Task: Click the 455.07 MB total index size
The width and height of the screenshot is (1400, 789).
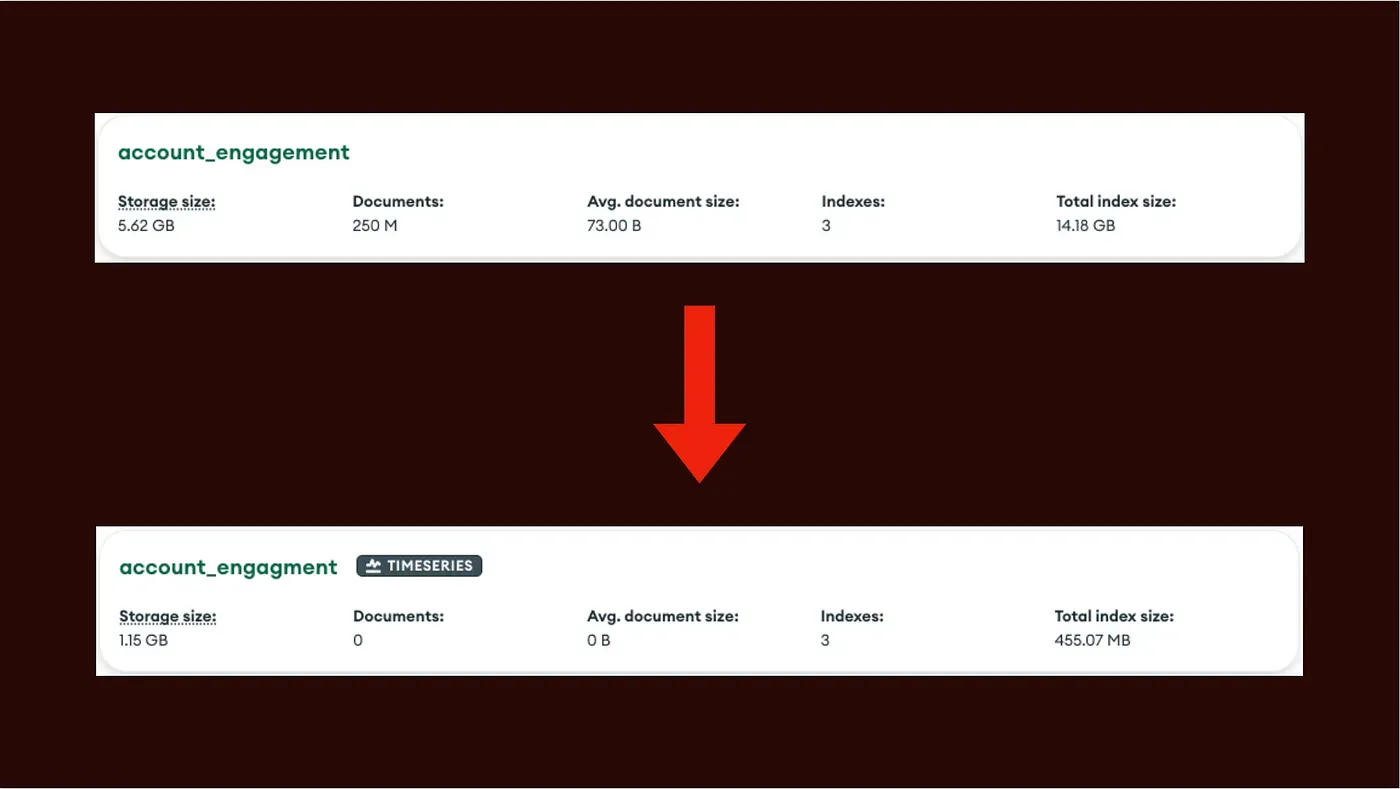Action: pyautogui.click(x=1092, y=640)
